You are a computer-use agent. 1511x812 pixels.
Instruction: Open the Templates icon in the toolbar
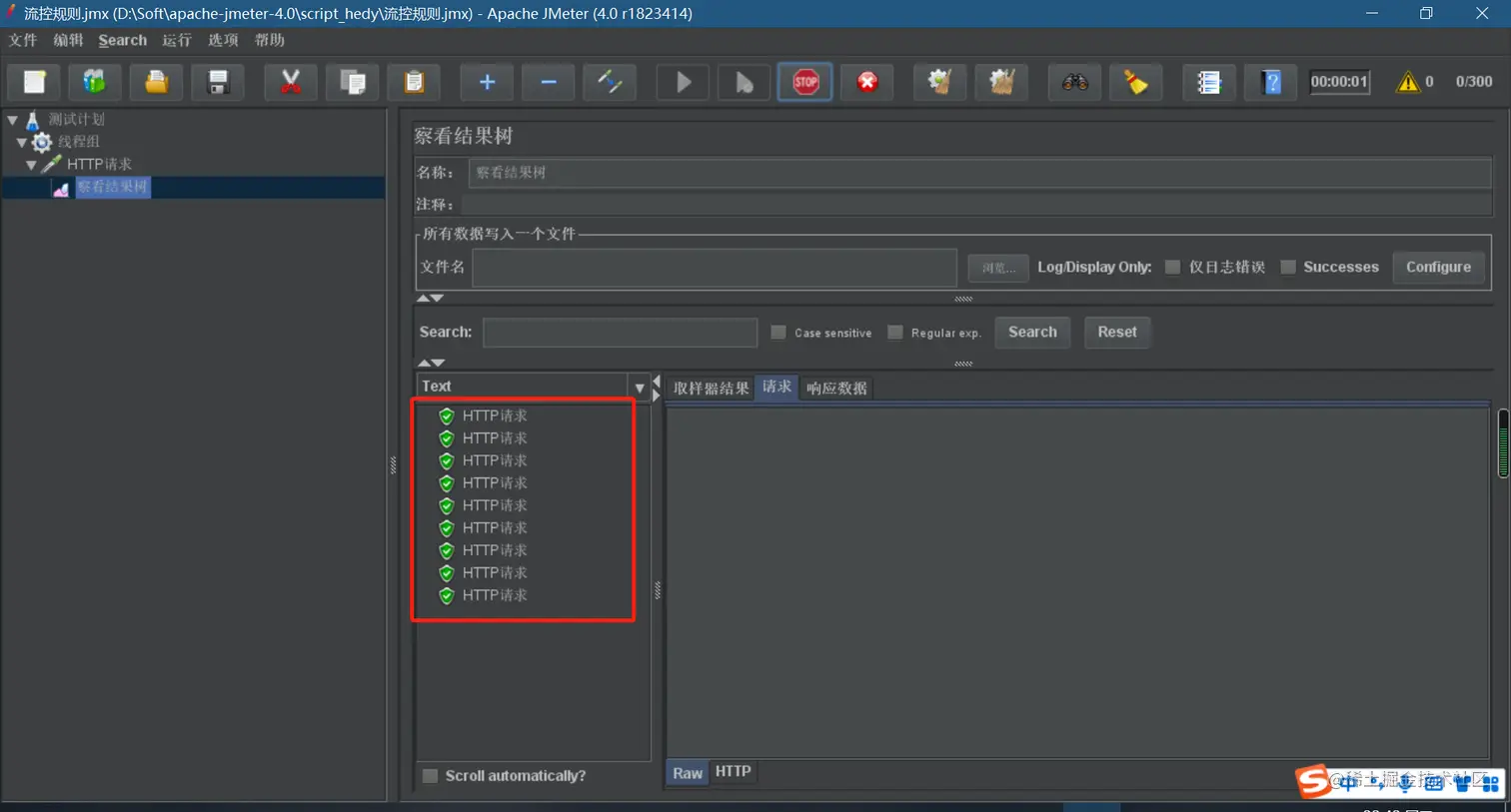pyautogui.click(x=95, y=82)
